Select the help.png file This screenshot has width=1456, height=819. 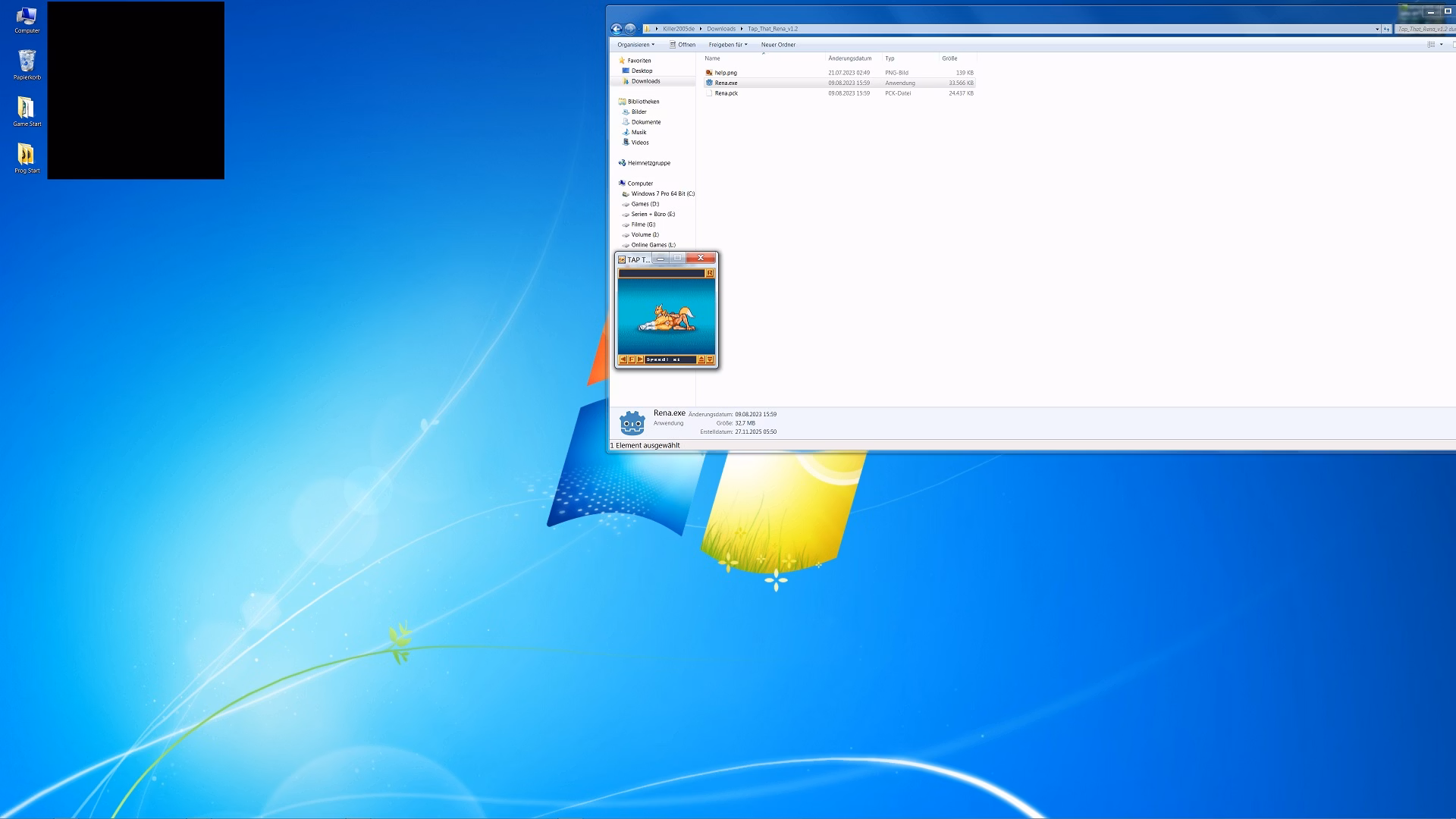[725, 73]
